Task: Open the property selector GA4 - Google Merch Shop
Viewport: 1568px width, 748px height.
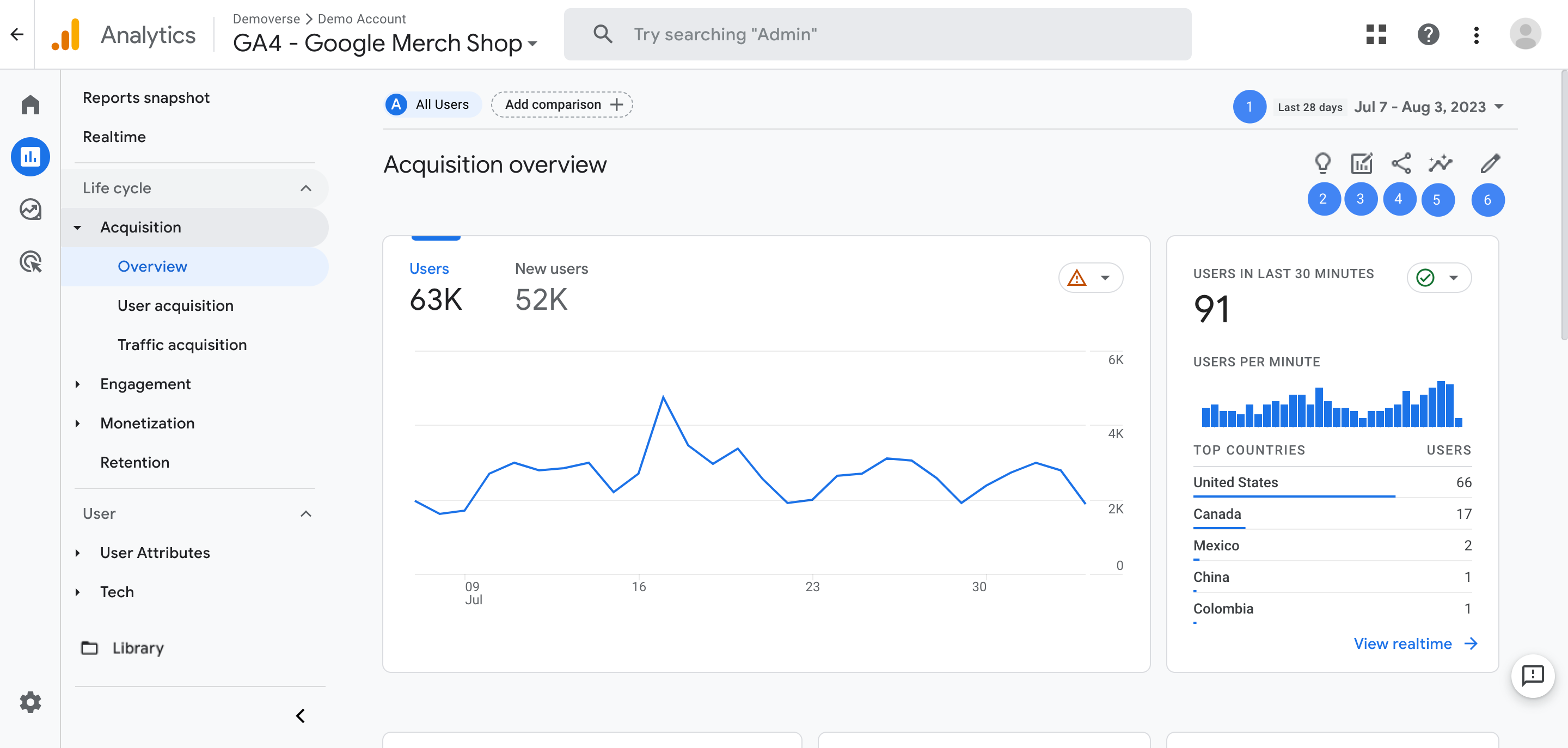Action: click(x=385, y=42)
